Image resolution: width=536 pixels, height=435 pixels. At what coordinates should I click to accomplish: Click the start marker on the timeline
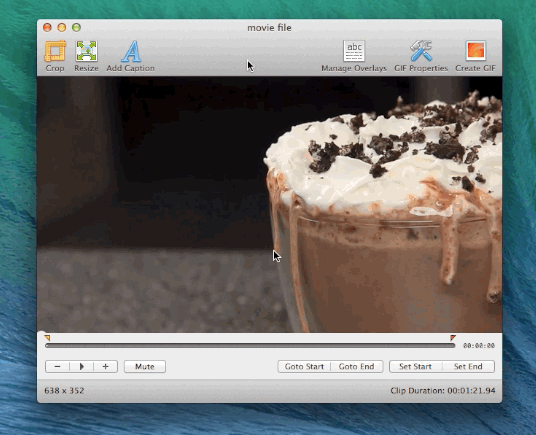pos(48,338)
